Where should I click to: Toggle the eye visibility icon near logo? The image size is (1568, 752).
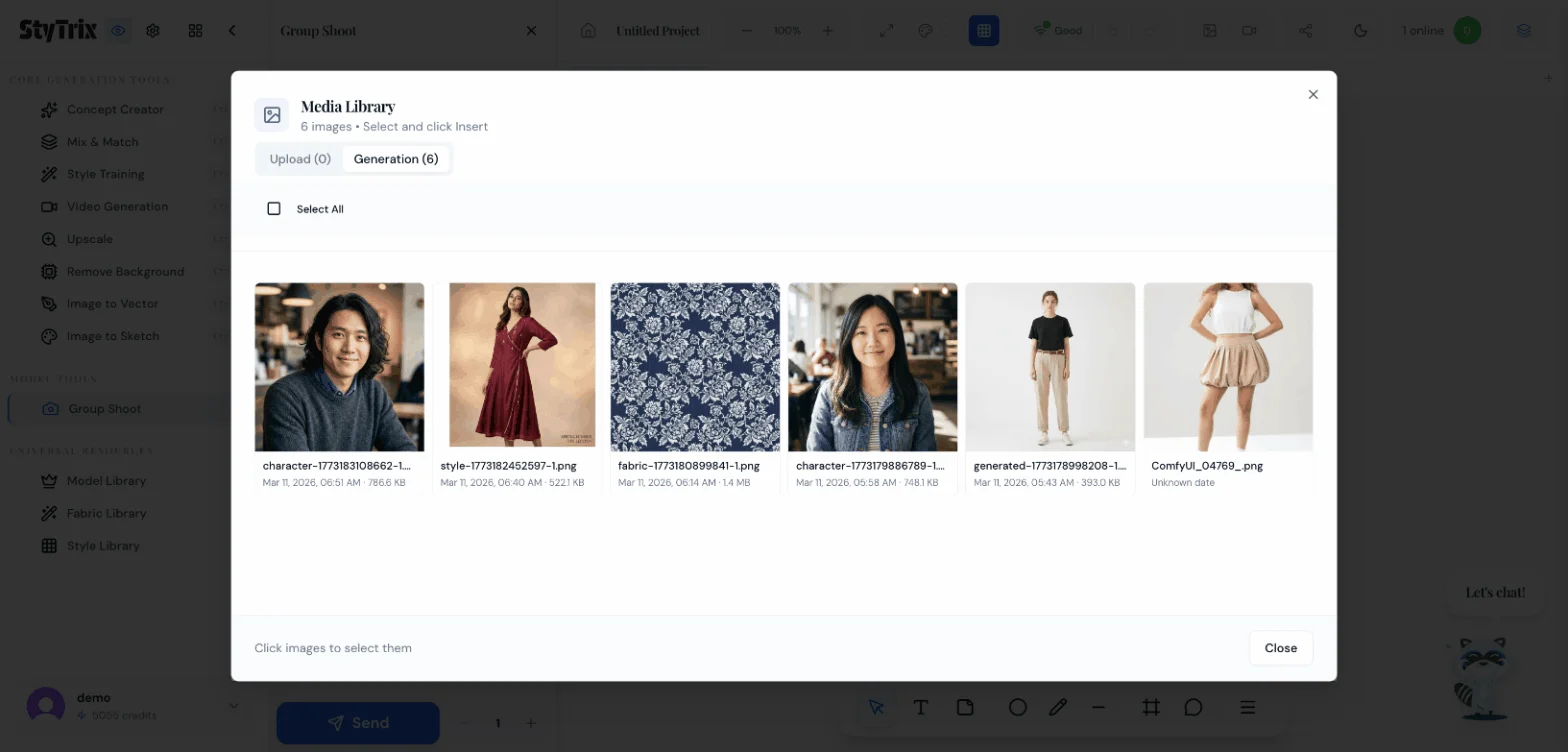[x=119, y=31]
